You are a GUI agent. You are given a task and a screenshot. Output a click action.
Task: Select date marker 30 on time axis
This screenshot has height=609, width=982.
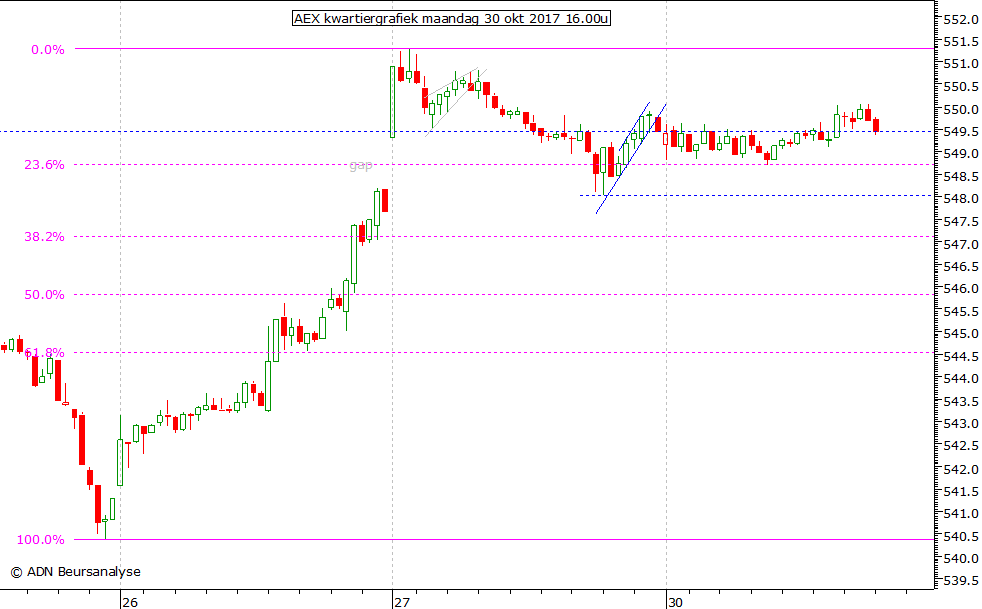[x=675, y=602]
